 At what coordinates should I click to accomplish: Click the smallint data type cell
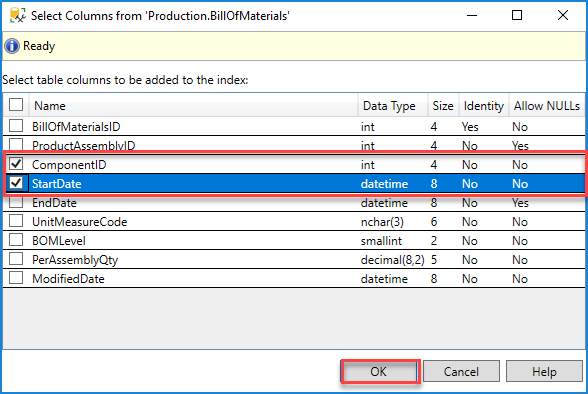tap(381, 241)
